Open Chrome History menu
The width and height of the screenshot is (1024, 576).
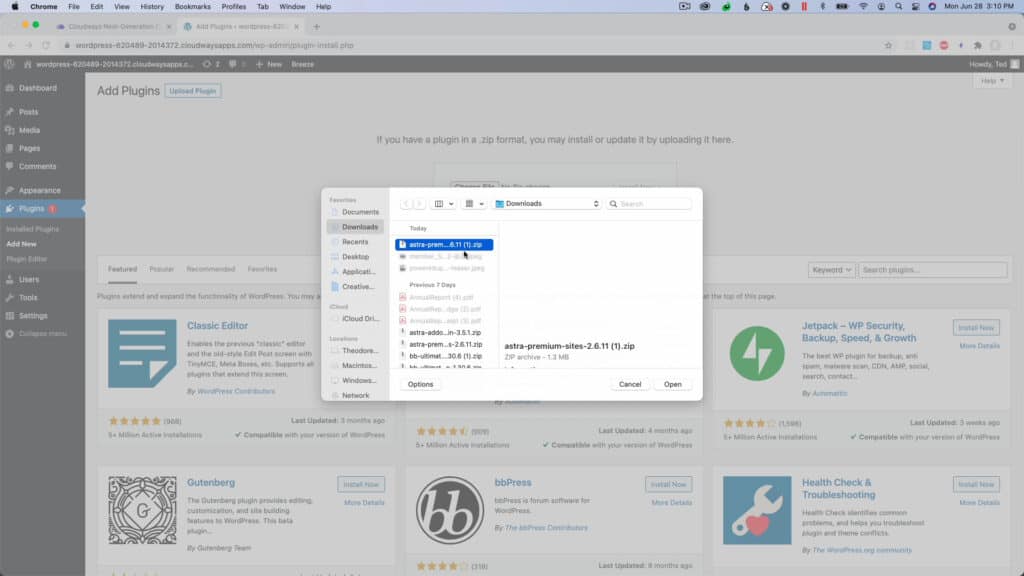[152, 7]
